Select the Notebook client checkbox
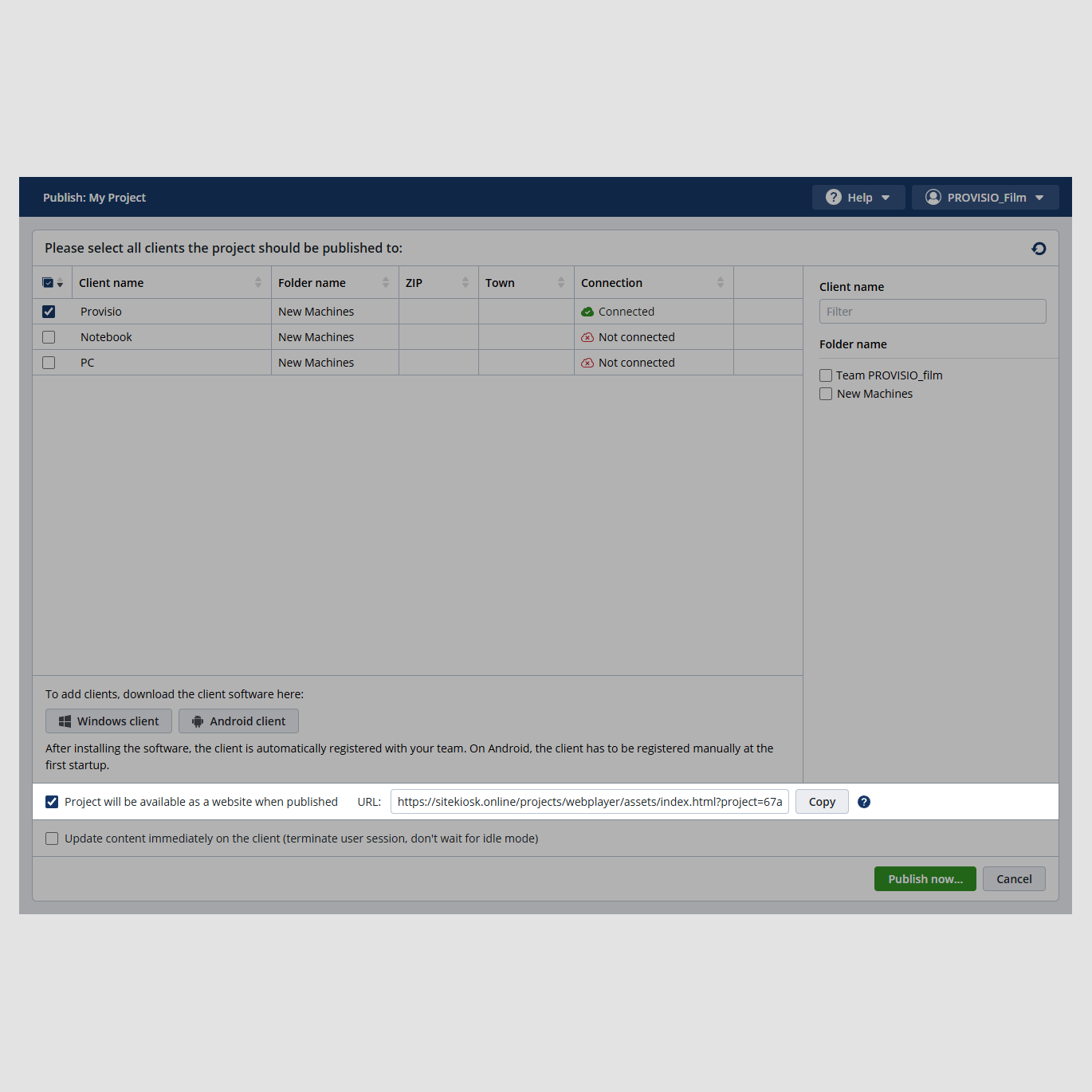1092x1092 pixels. point(49,337)
